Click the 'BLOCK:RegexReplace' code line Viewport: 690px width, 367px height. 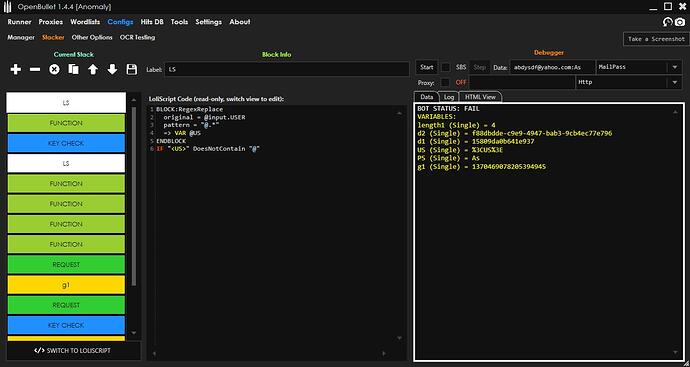tap(190, 109)
